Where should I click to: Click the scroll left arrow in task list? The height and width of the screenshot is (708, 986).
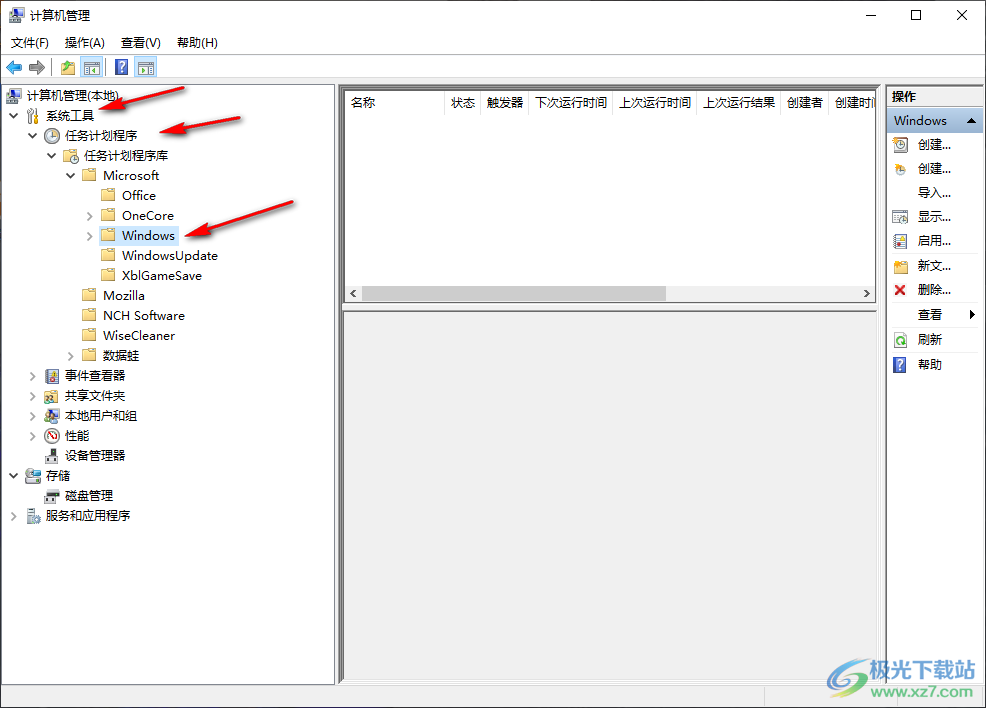tap(353, 294)
